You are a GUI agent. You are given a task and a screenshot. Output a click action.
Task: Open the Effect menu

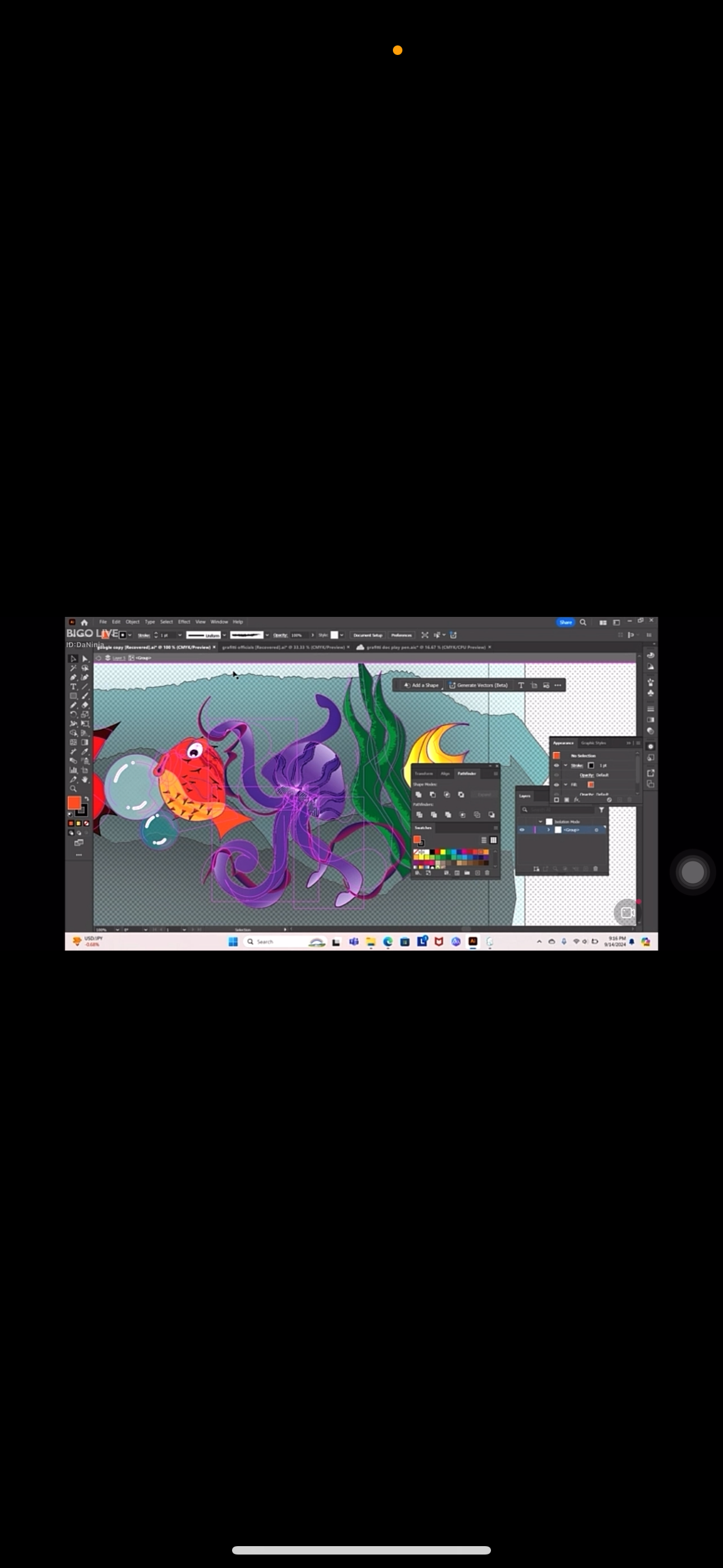click(x=184, y=622)
